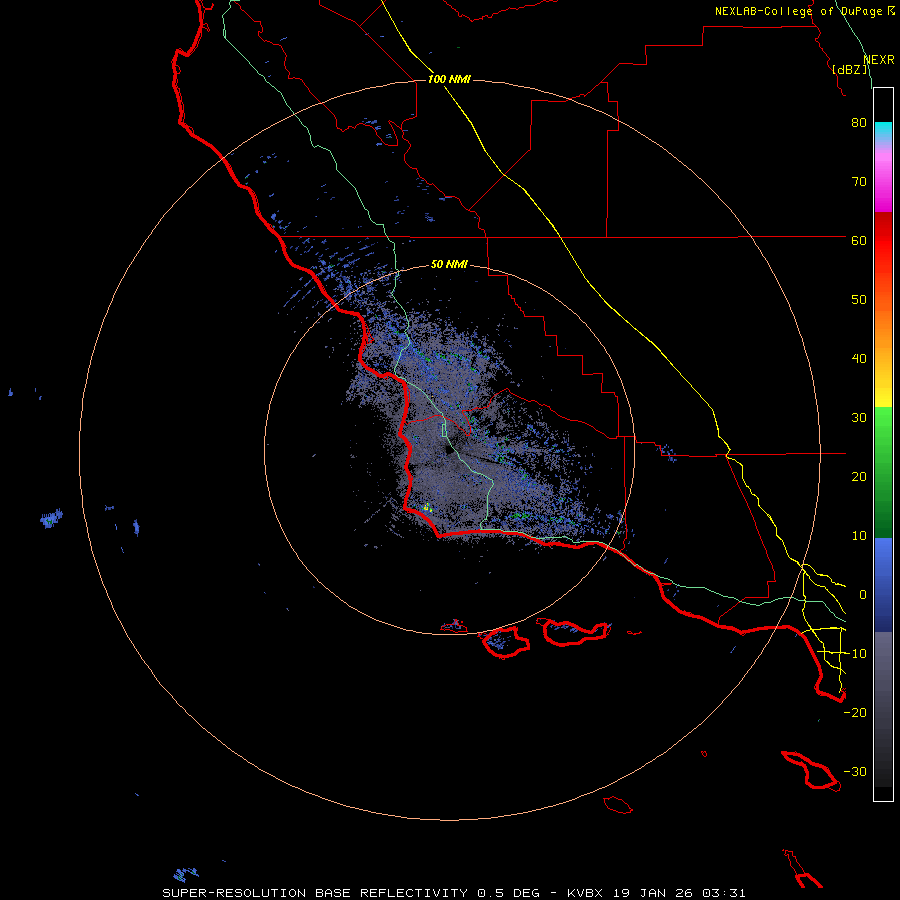Viewport: 900px width, 900px height.
Task: Click the 70 value on dBZ scale
Action: tap(859, 181)
